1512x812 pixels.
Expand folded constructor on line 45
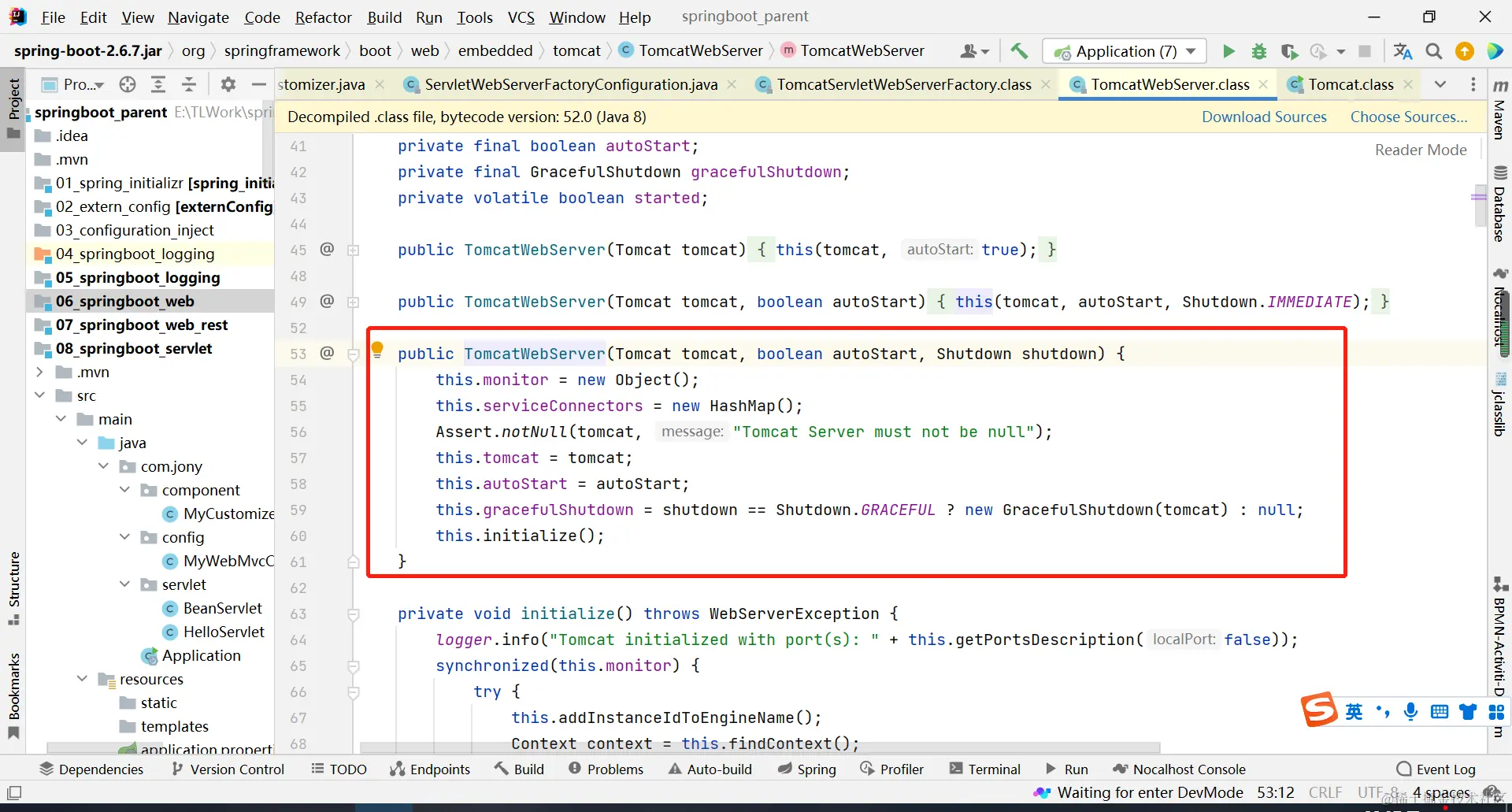[354, 250]
